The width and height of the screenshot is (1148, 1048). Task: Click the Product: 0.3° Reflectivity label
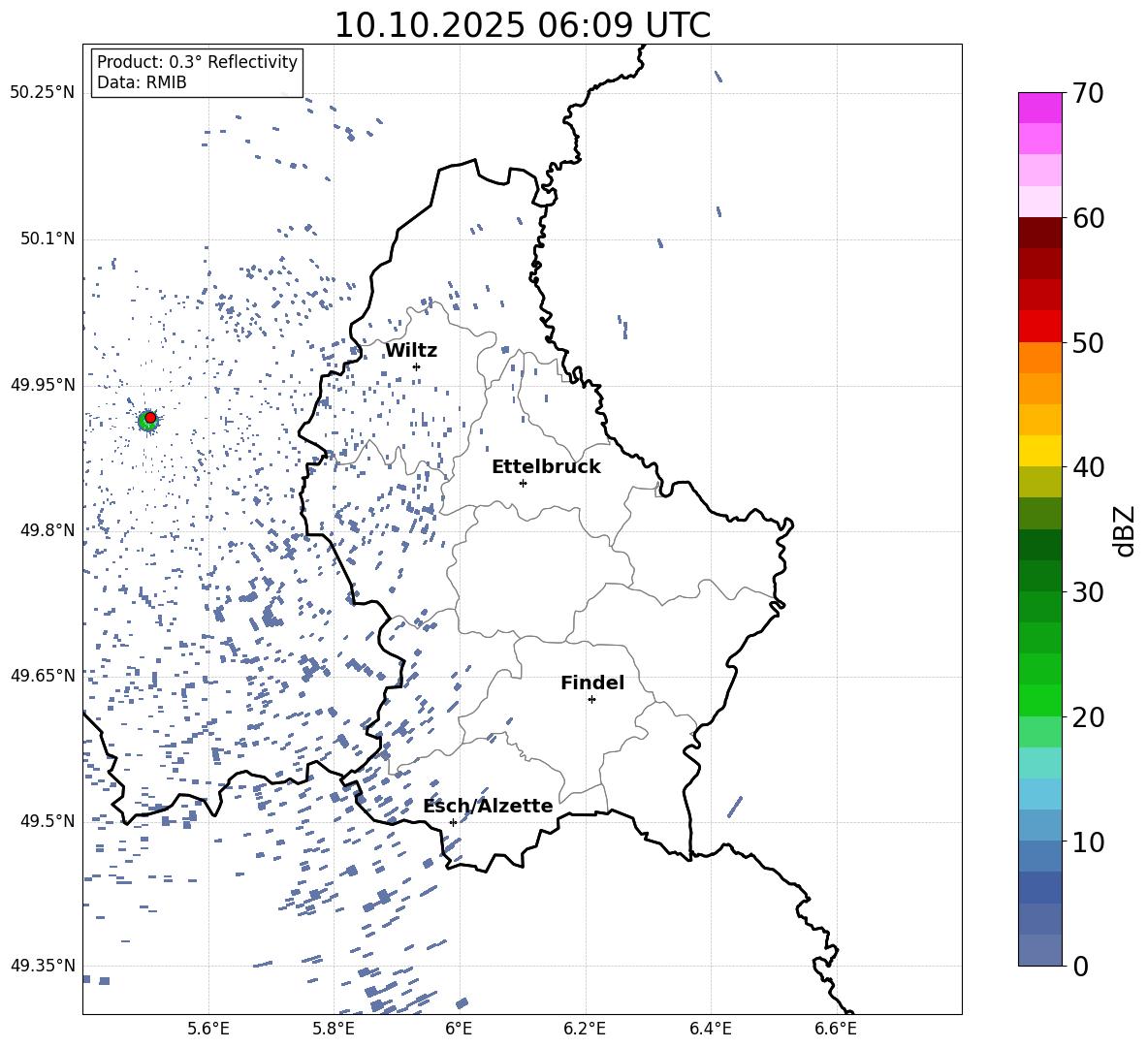pyautogui.click(x=197, y=61)
